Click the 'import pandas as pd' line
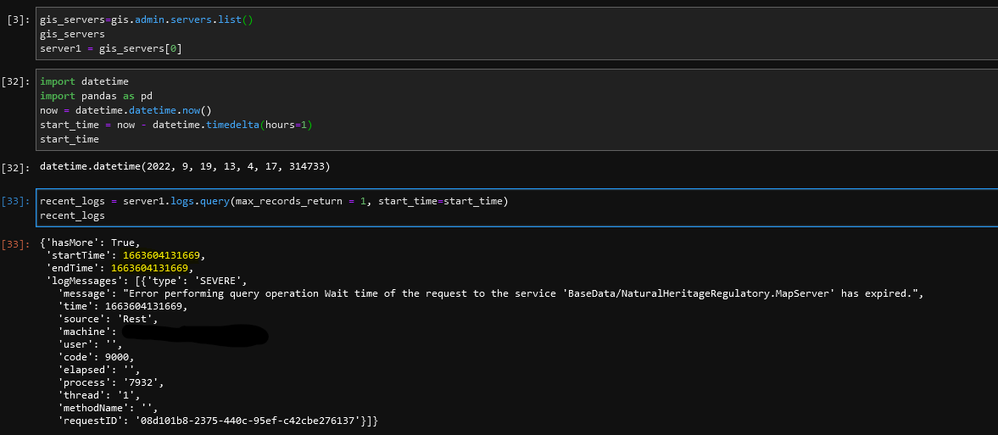The width and height of the screenshot is (998, 435). [95, 95]
